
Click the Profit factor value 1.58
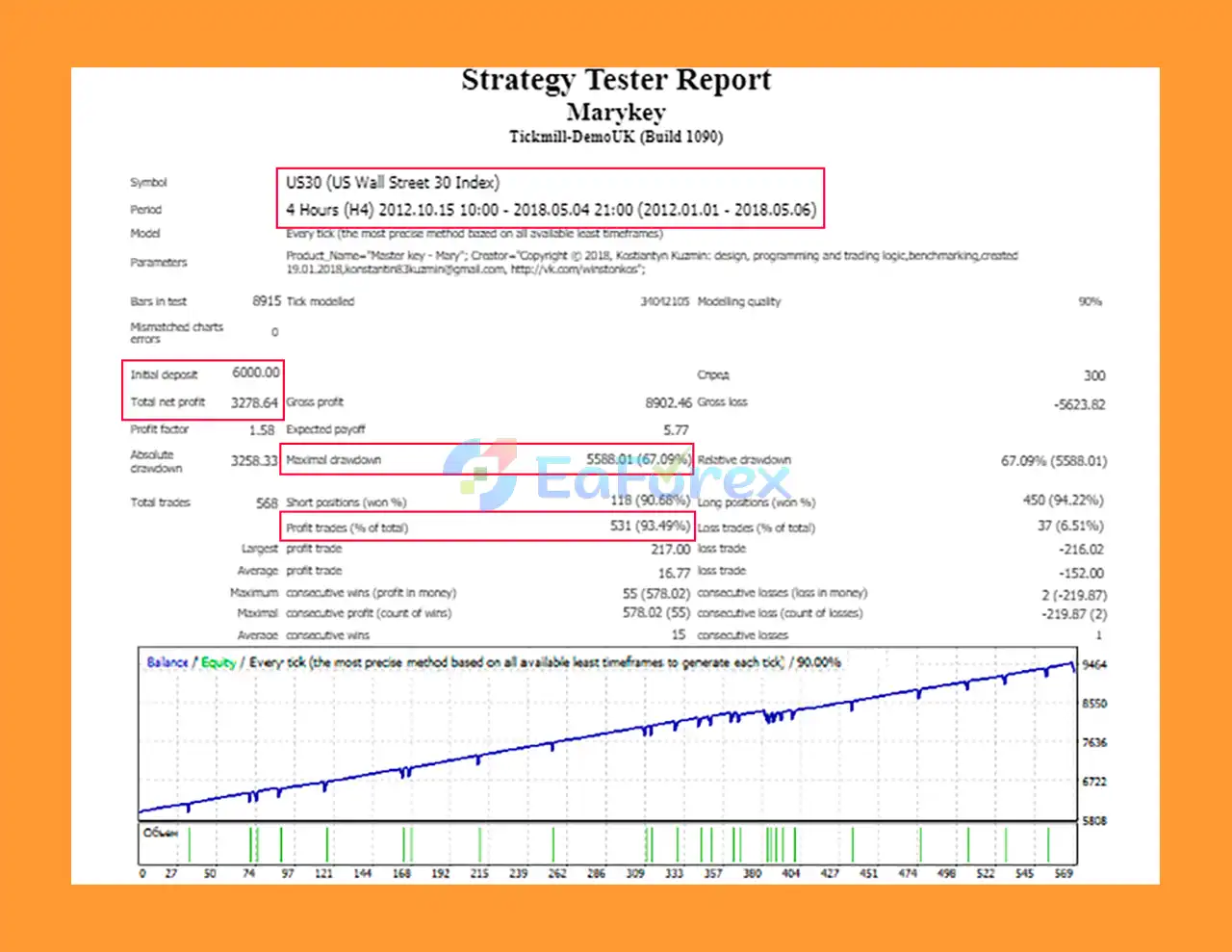click(x=262, y=429)
